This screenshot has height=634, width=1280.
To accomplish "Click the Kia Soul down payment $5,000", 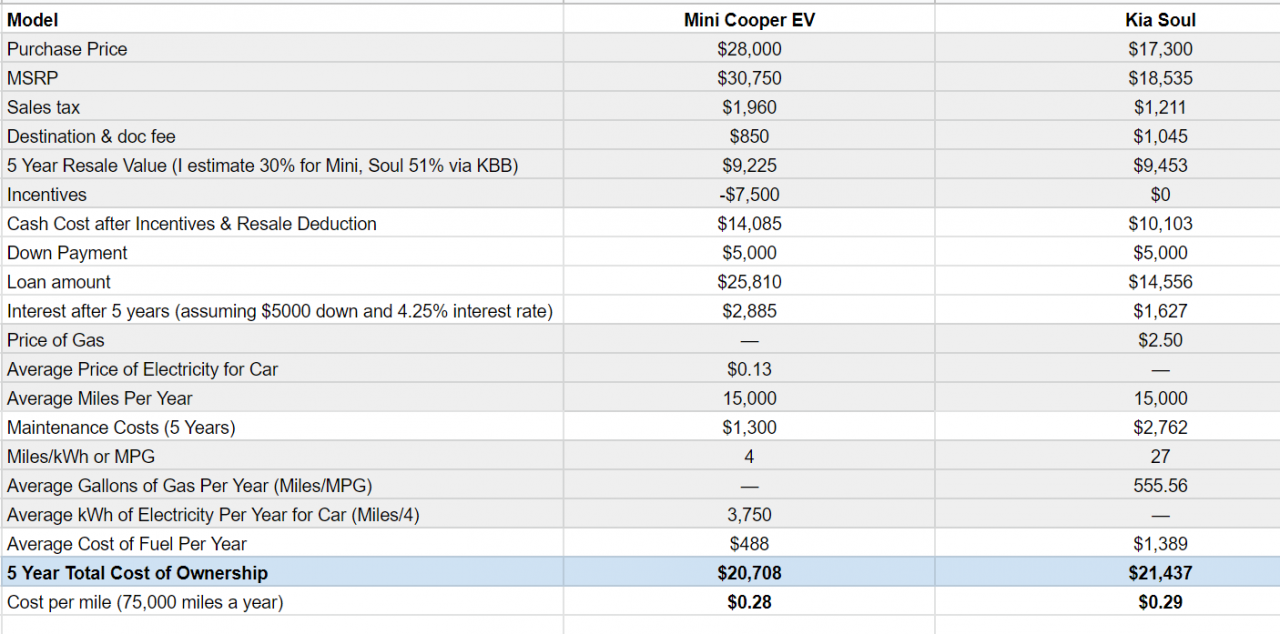I will tap(1160, 253).
